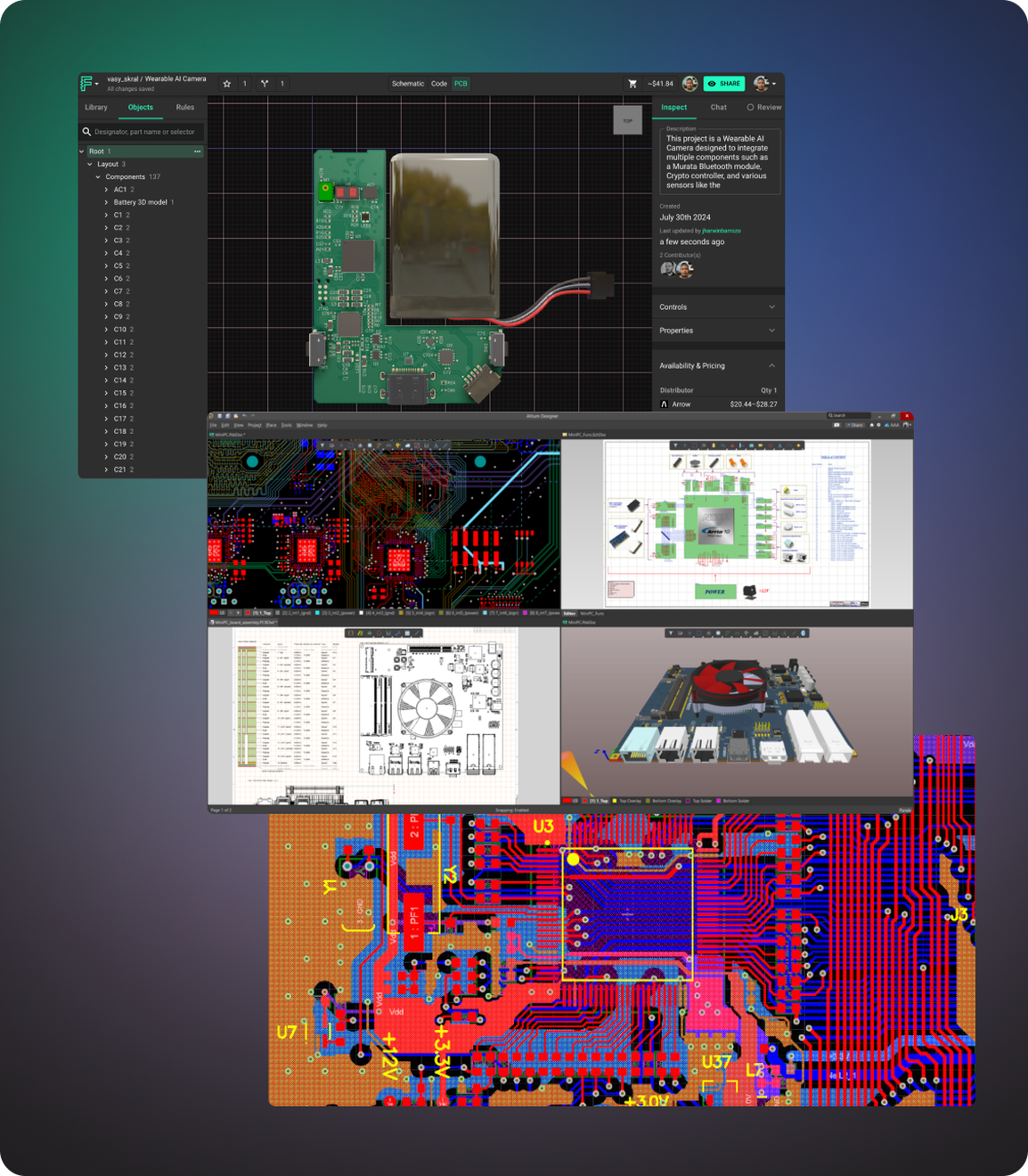
Task: Open the View menu in Altium Designer
Action: (239, 425)
